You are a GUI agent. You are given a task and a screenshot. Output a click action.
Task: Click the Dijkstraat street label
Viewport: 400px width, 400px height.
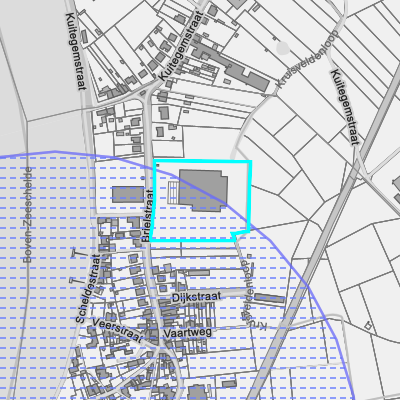pos(196,297)
